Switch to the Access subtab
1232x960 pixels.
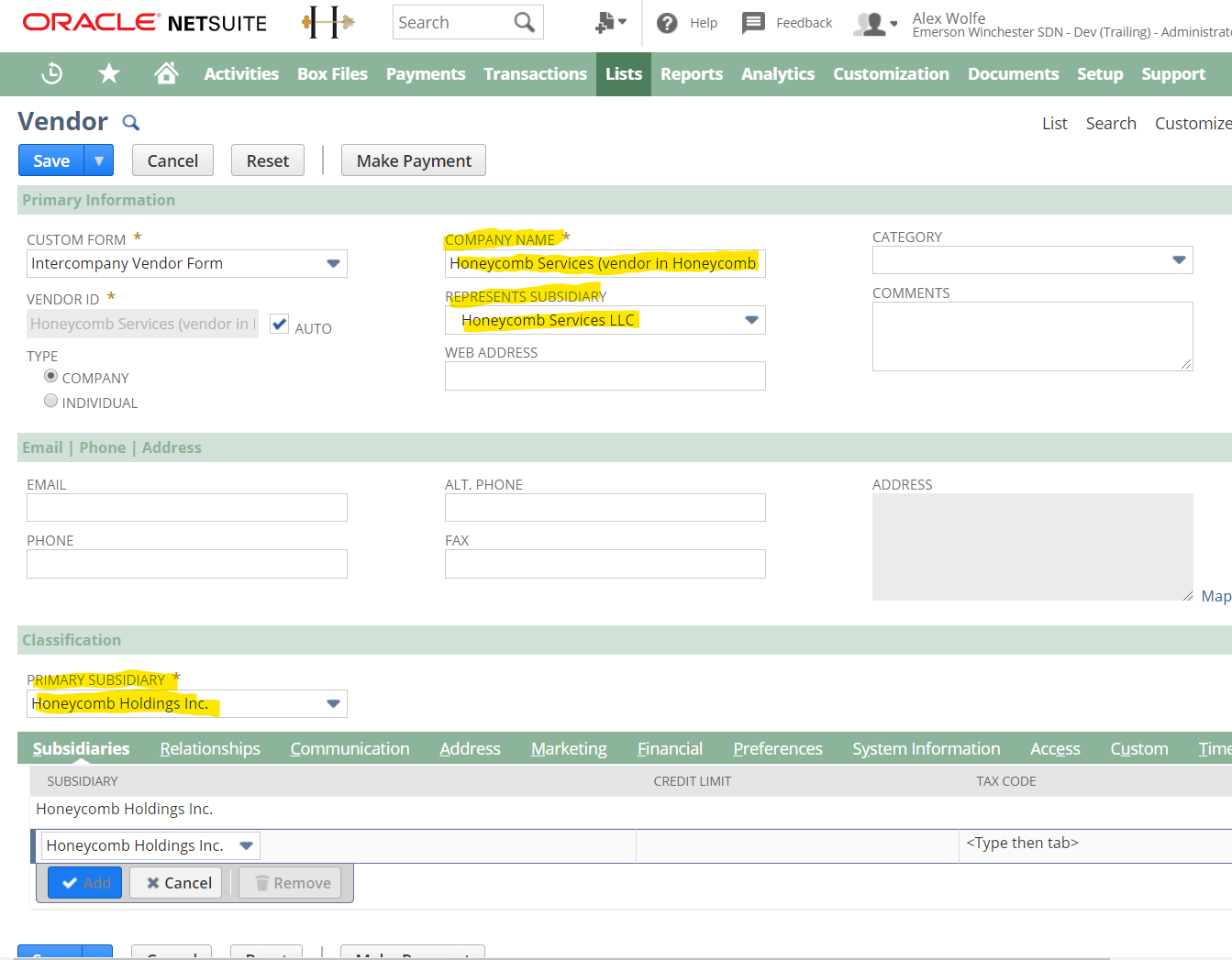[x=1055, y=749]
